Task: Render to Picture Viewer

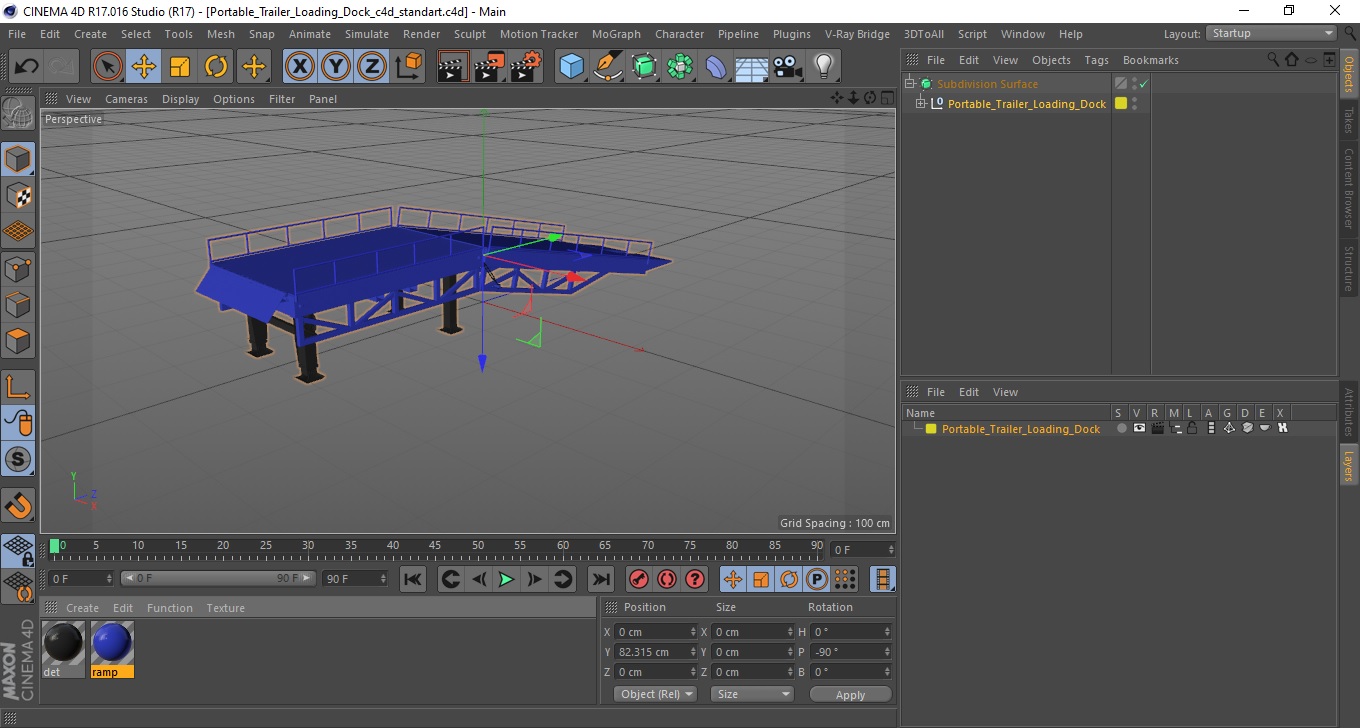Action: point(490,67)
